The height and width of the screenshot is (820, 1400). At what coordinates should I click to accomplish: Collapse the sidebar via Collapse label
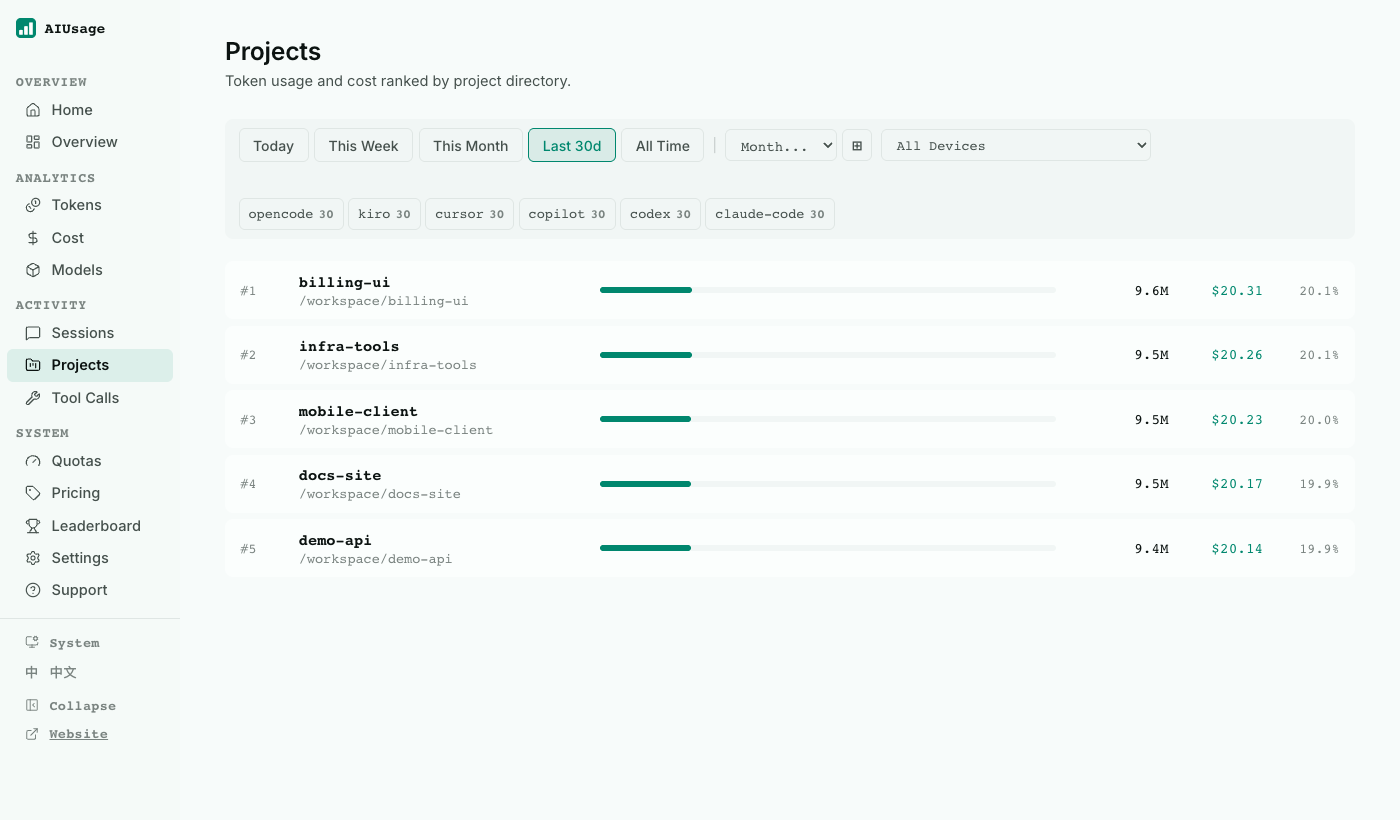click(x=82, y=705)
